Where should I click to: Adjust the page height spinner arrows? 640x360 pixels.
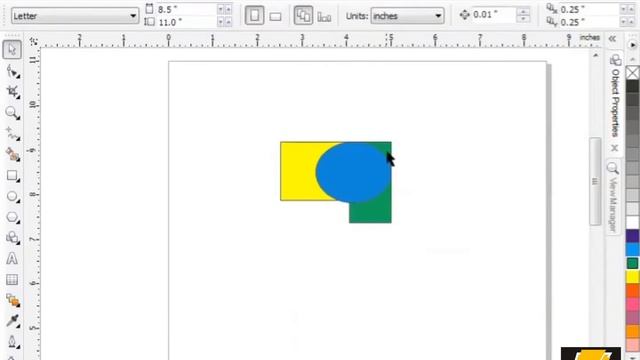pos(224,22)
